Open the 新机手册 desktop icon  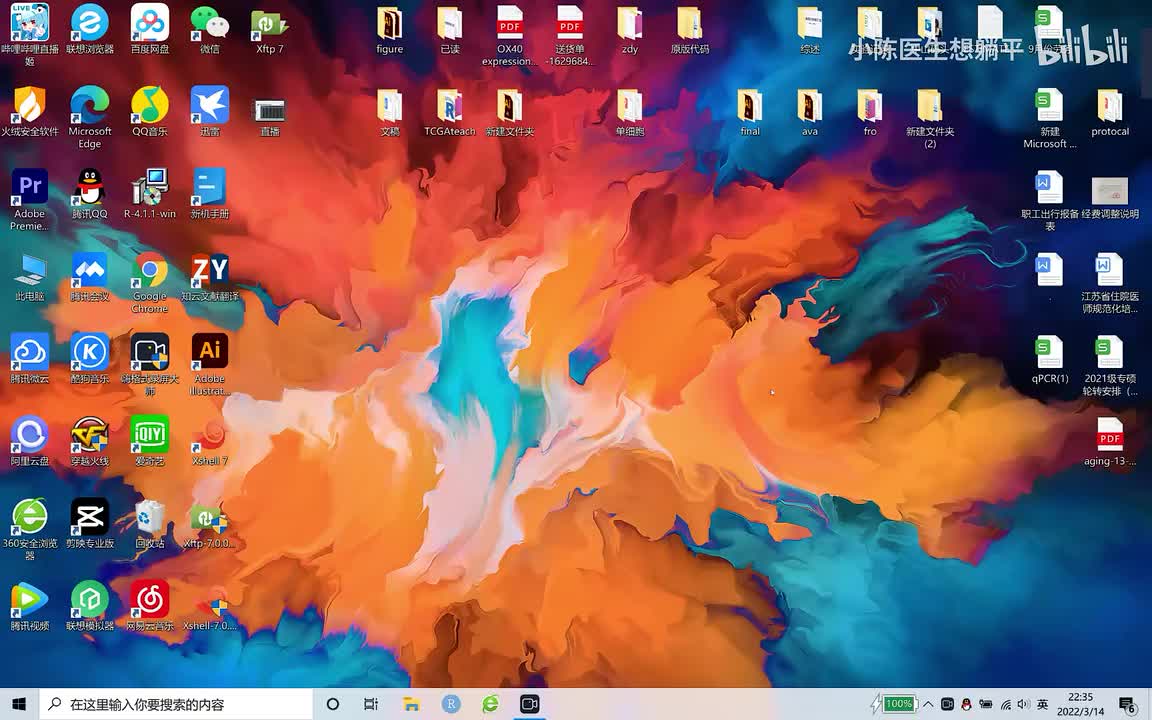pos(209,194)
